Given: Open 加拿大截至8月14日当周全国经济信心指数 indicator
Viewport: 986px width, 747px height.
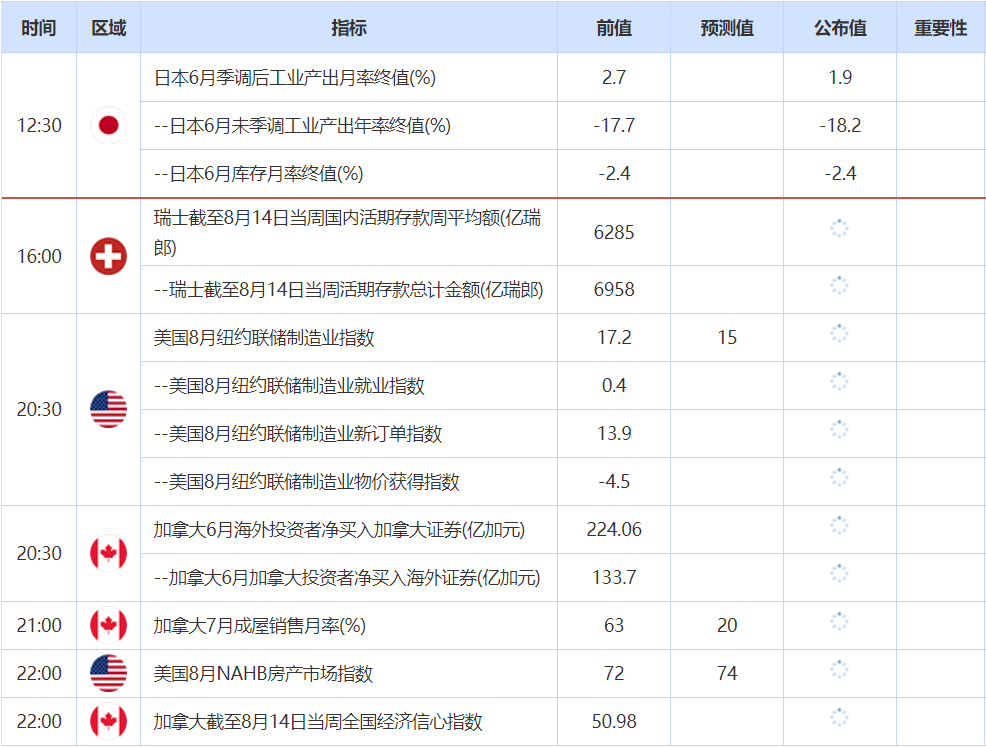Looking at the screenshot, I should (318, 721).
